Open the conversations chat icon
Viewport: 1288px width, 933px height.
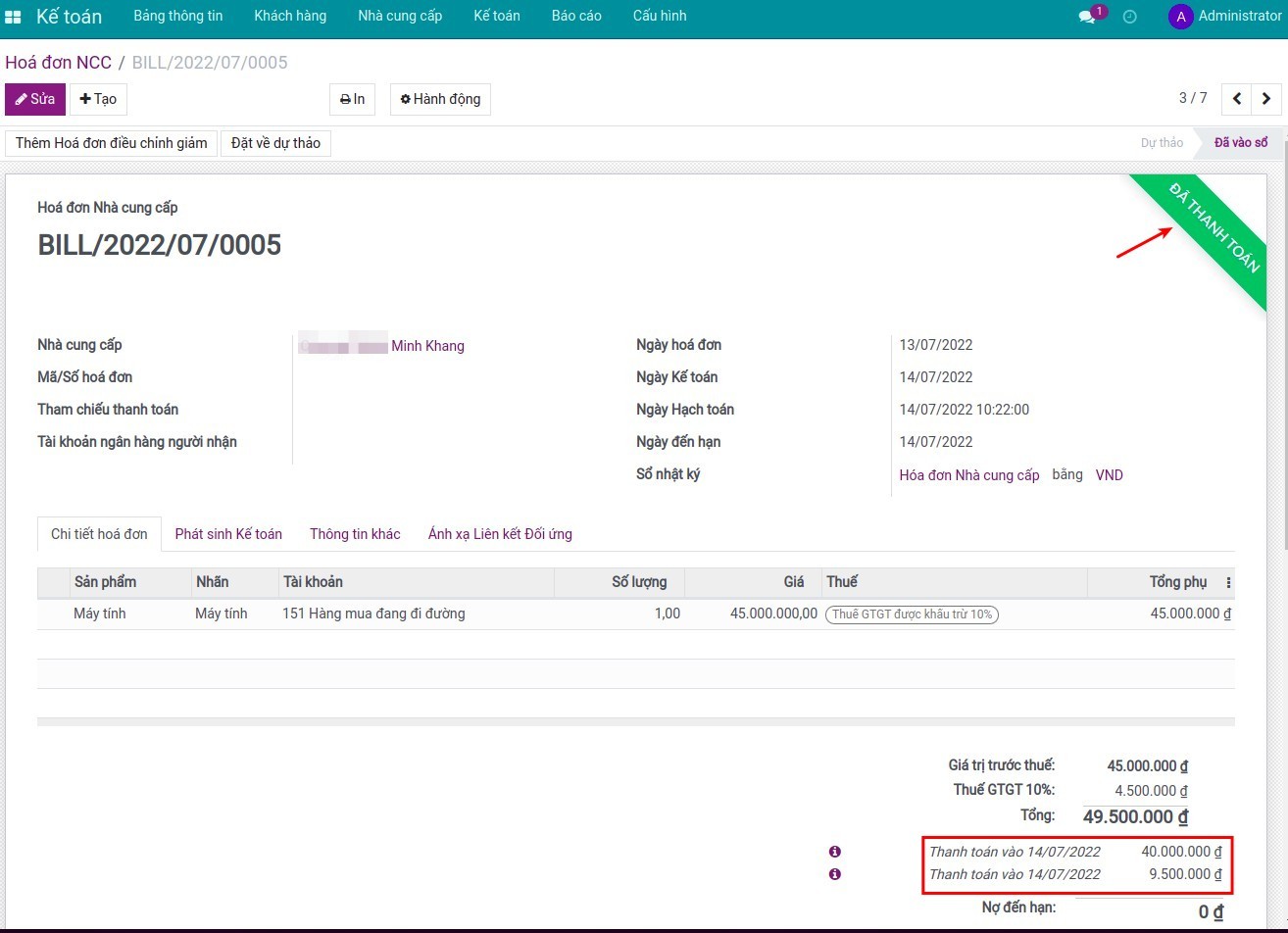1087,17
